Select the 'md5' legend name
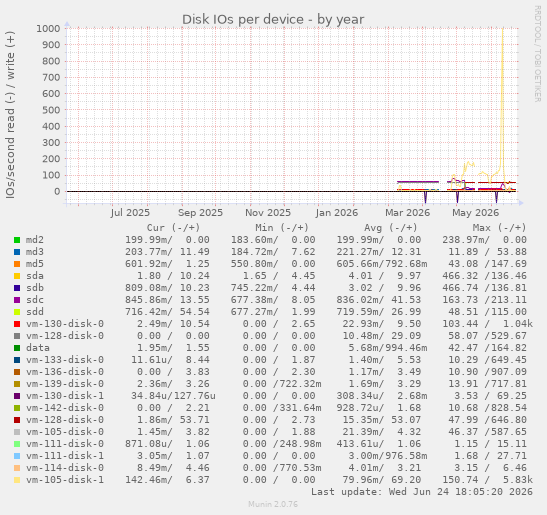This screenshot has height=515, width=547. point(35,264)
